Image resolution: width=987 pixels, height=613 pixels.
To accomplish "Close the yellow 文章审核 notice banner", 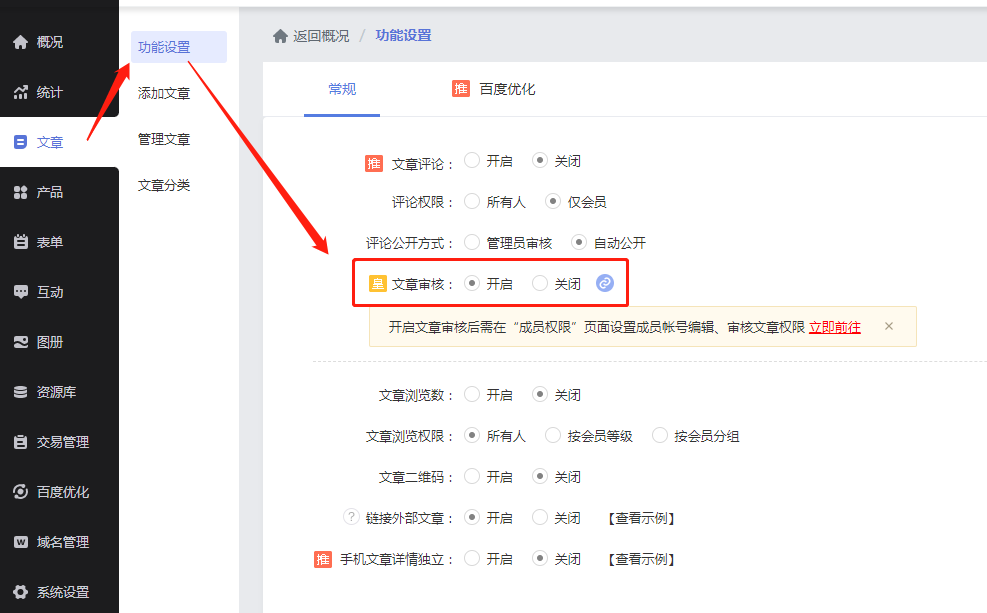I will [889, 326].
